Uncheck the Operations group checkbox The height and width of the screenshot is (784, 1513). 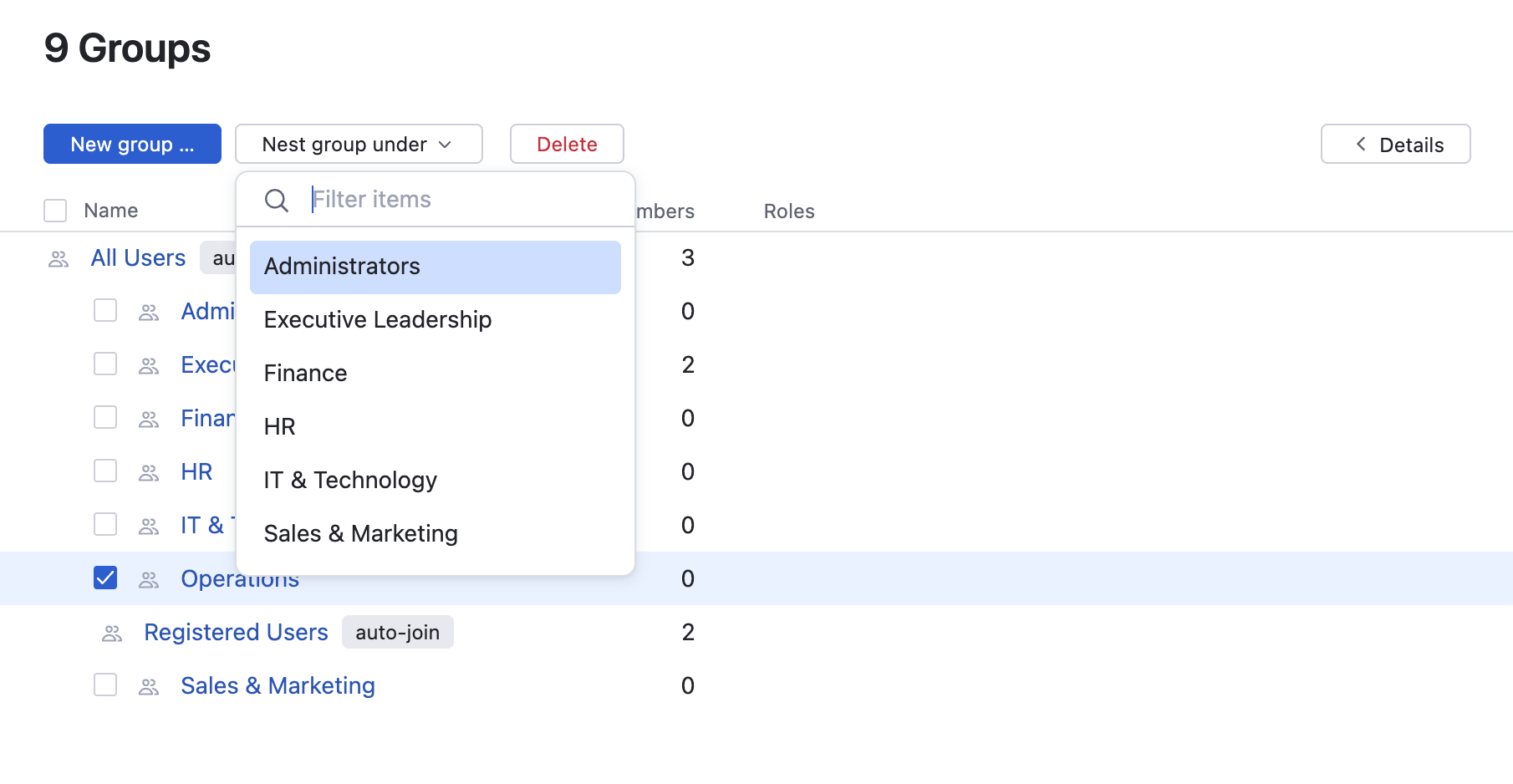(x=105, y=578)
